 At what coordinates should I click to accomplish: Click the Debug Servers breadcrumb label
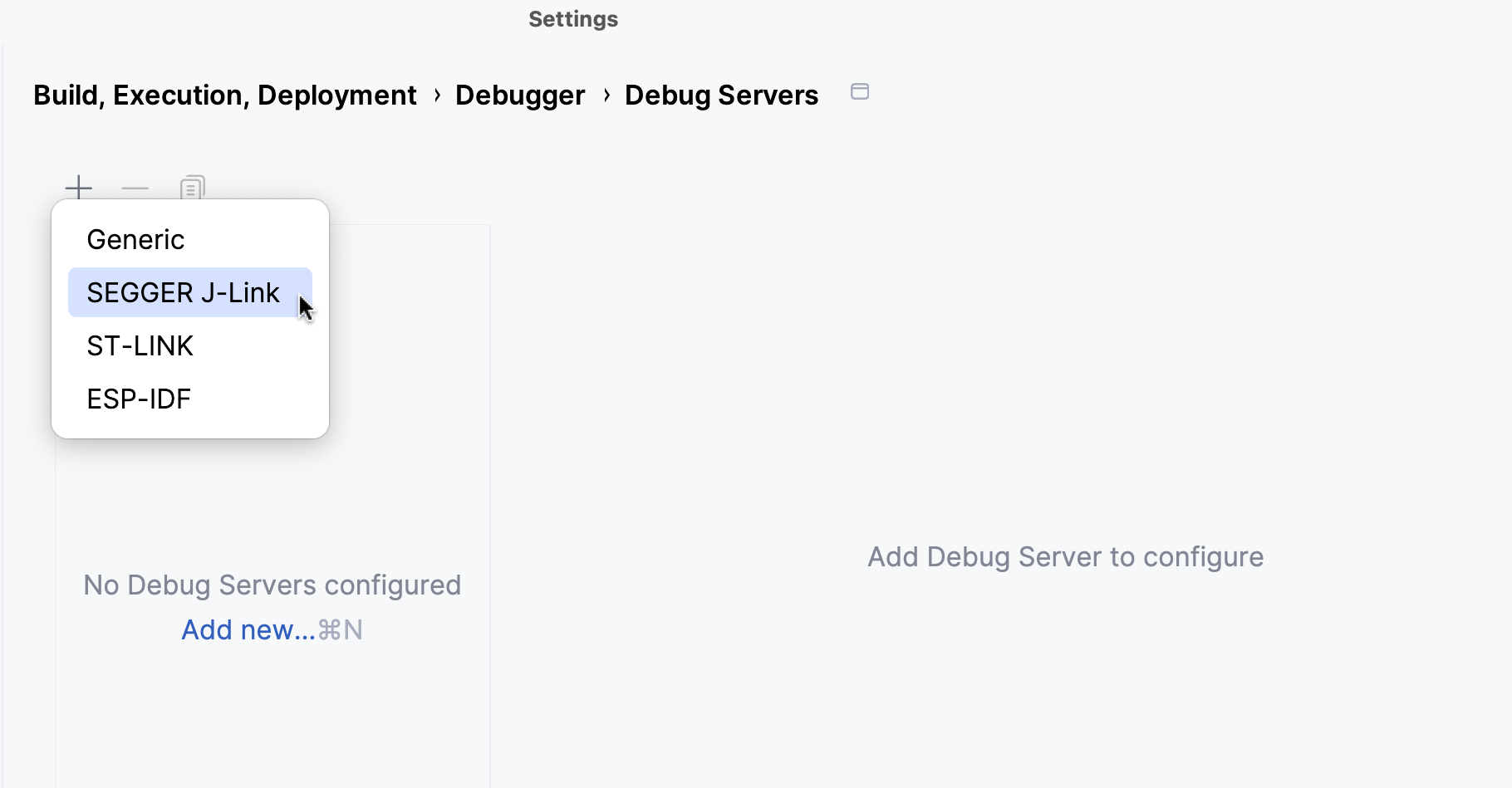coord(721,95)
